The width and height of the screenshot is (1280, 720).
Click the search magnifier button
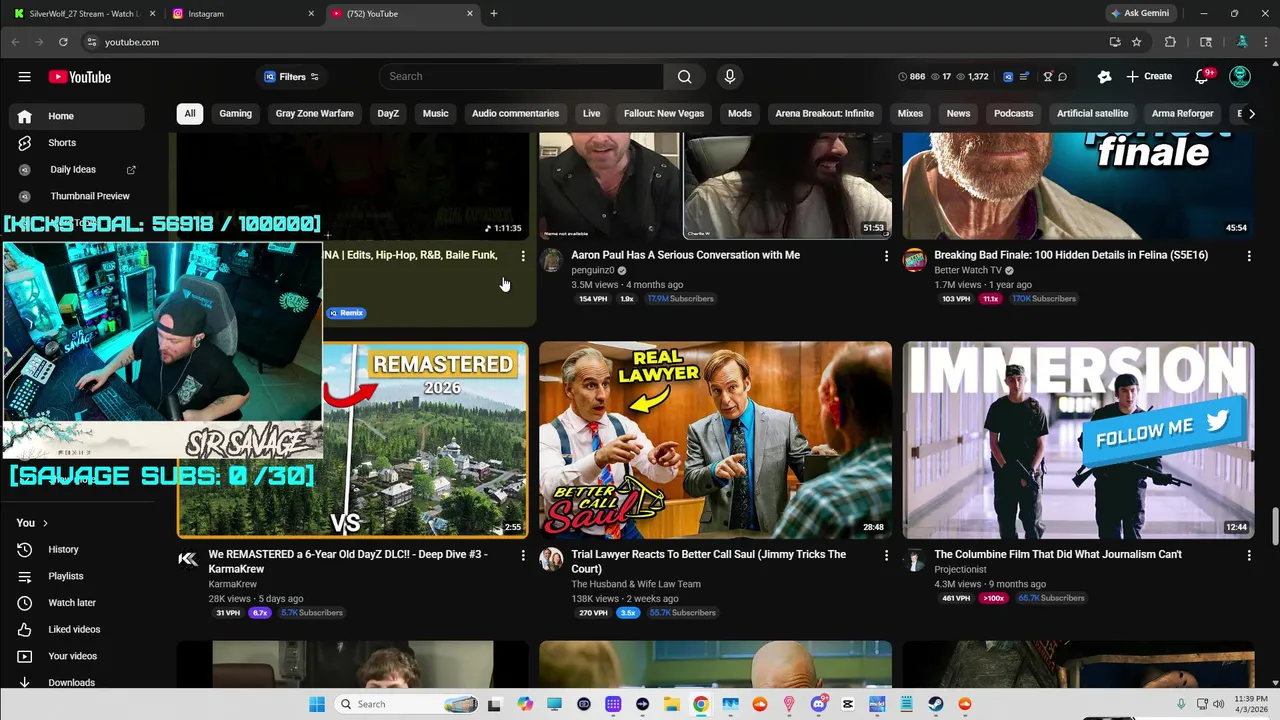click(684, 77)
